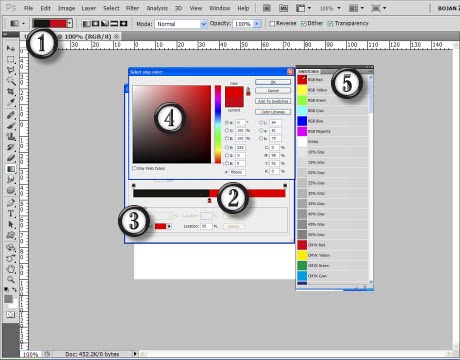Select the Hand tool
The image size is (460, 360).
pos(11,268)
